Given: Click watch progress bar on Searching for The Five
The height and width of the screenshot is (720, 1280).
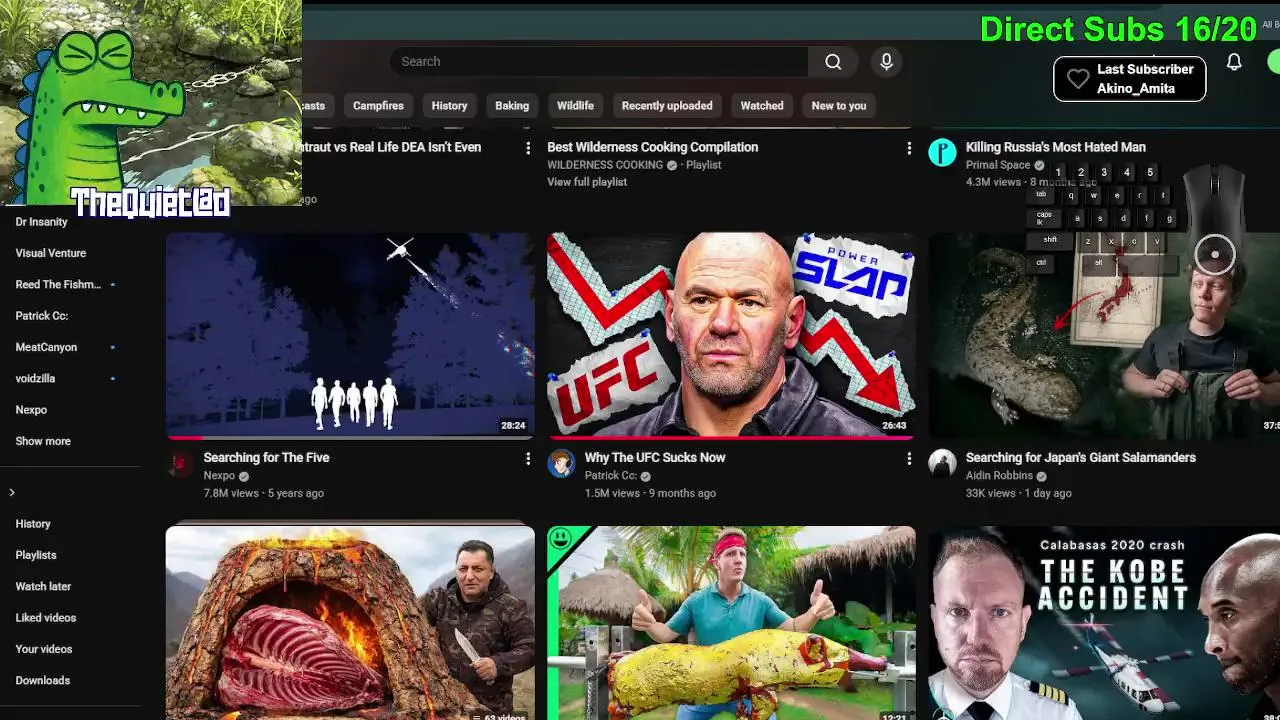Looking at the screenshot, I should click(350, 437).
